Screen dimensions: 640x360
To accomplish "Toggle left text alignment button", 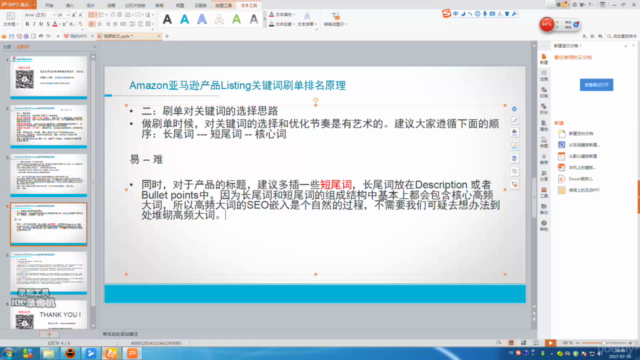I will [92, 24].
